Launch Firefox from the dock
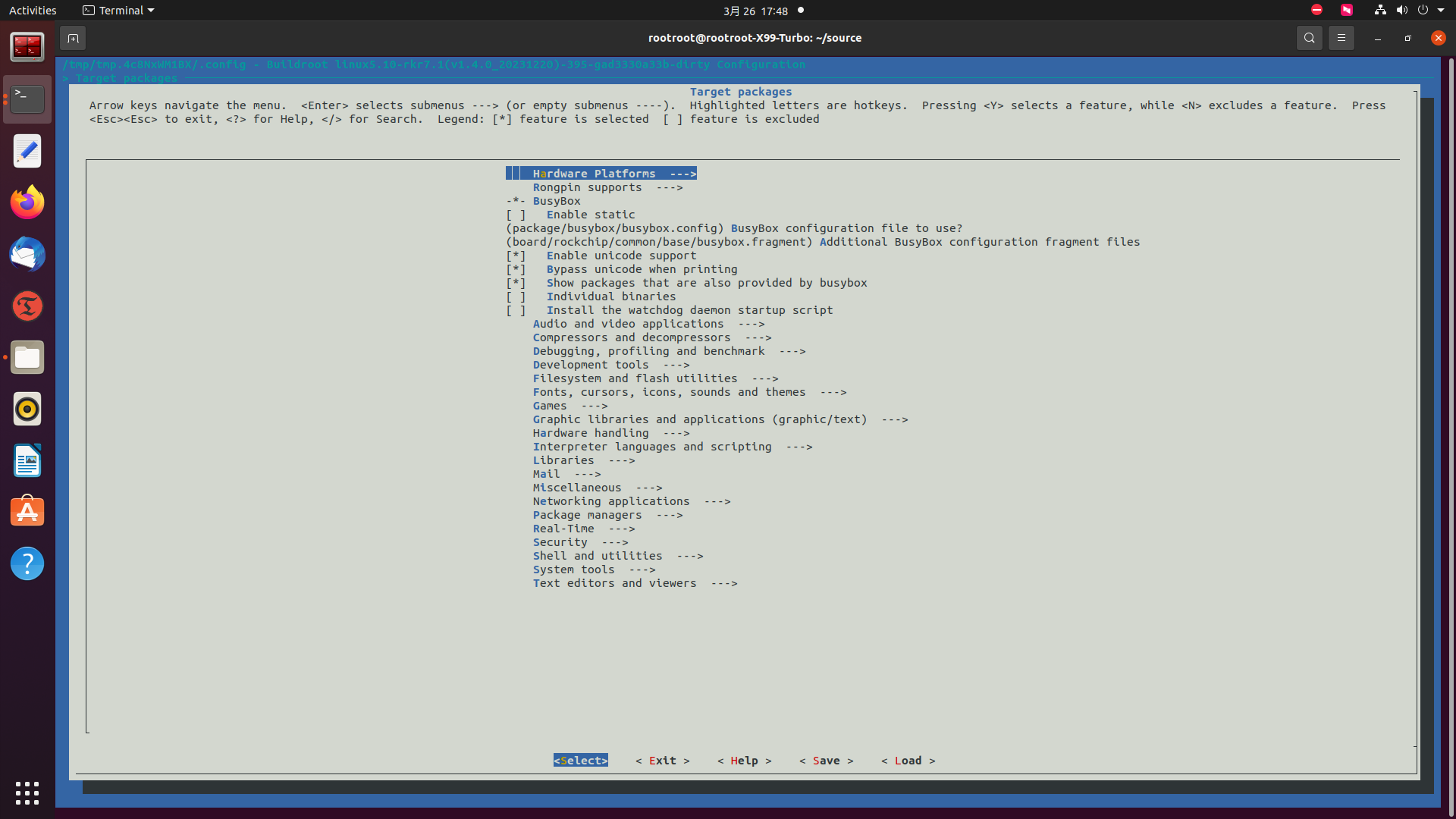1456x819 pixels. [x=27, y=202]
